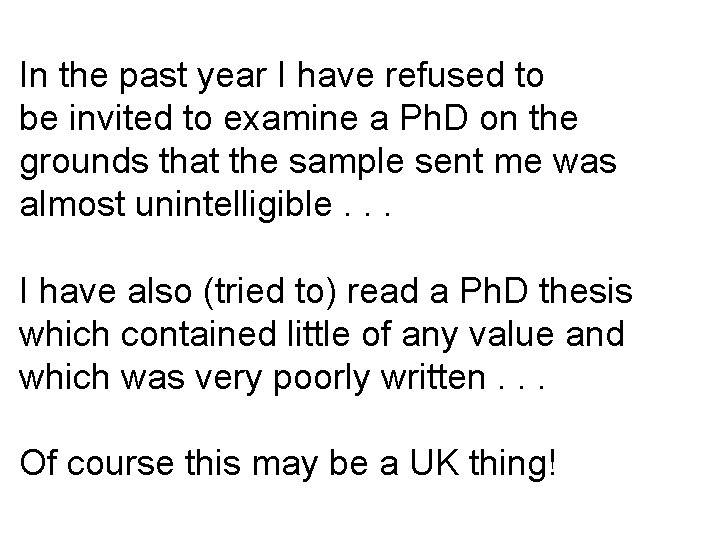The width and height of the screenshot is (720, 540).
Task: Click the word "thesis" in the text
Action: click(x=586, y=291)
